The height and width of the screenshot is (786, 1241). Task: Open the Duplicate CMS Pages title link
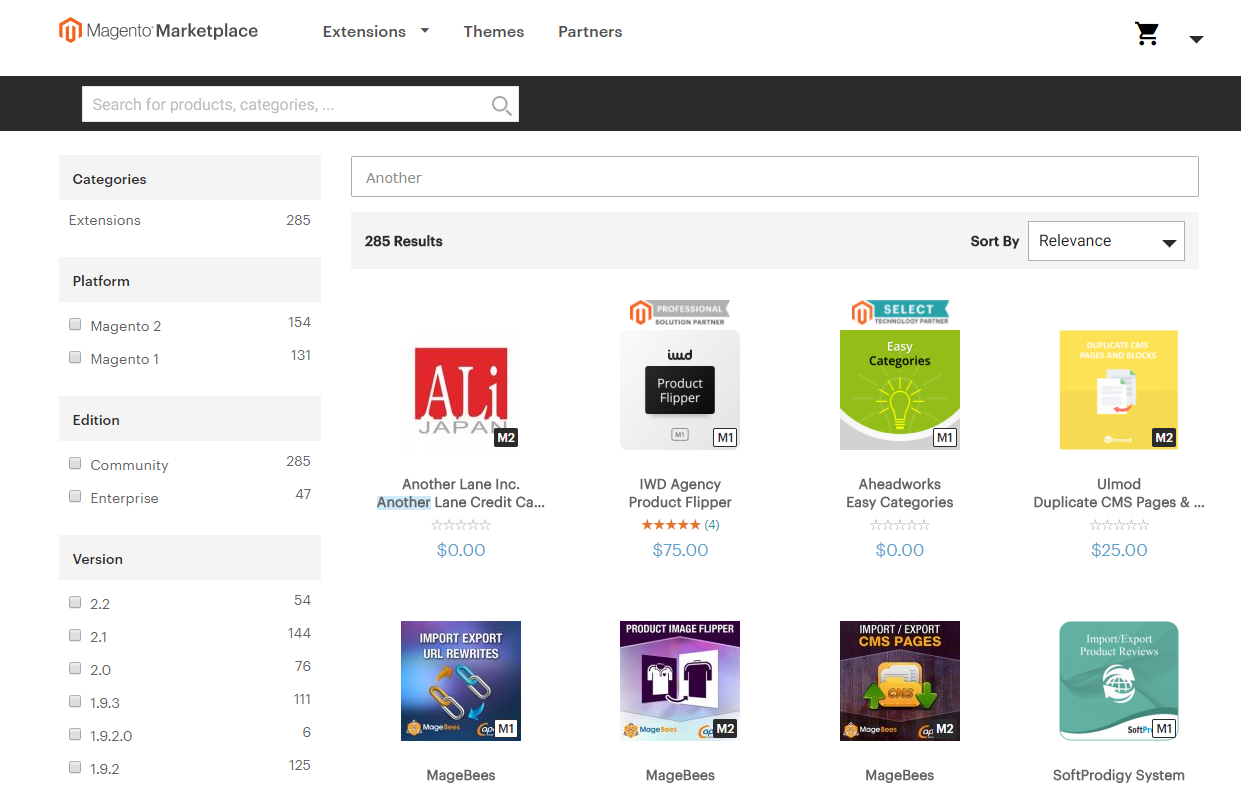pyautogui.click(x=1119, y=502)
